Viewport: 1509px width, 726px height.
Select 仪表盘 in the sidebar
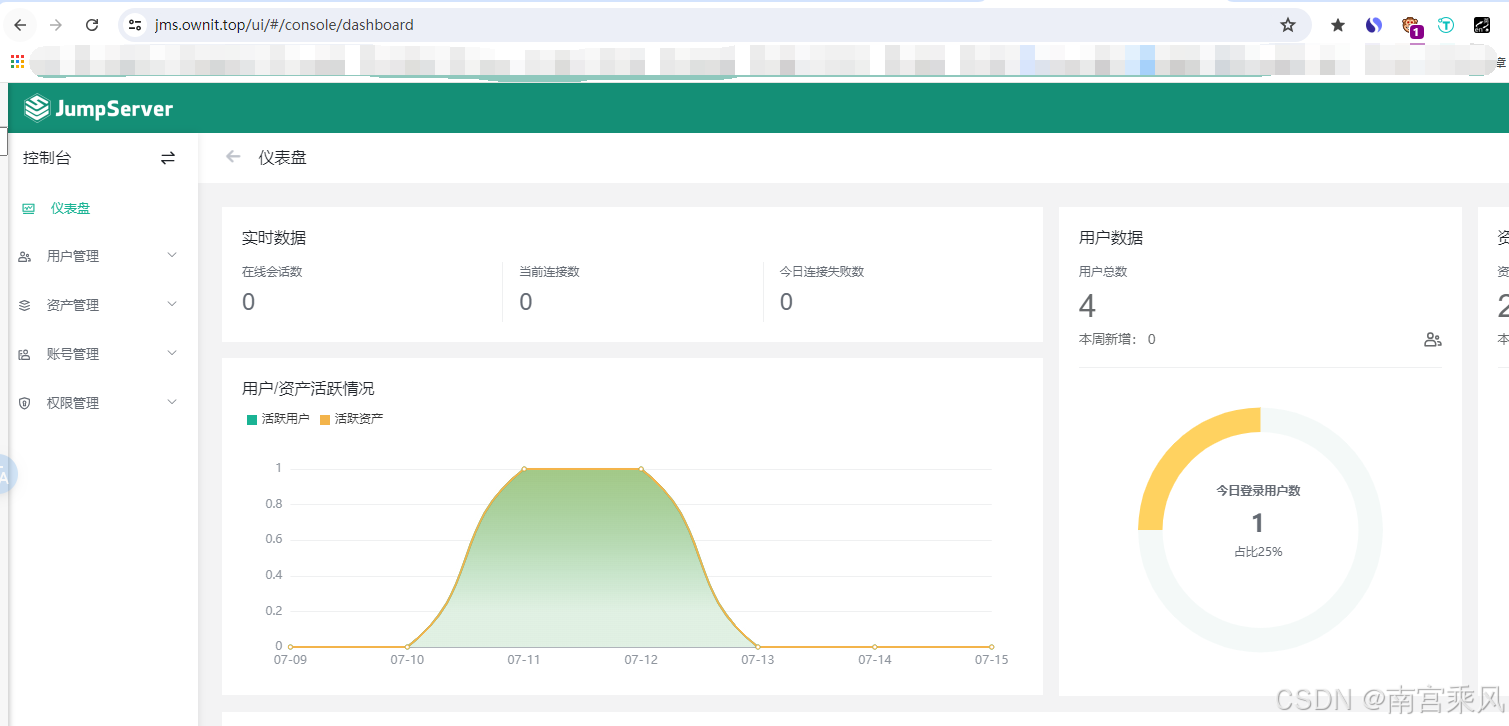click(x=70, y=208)
